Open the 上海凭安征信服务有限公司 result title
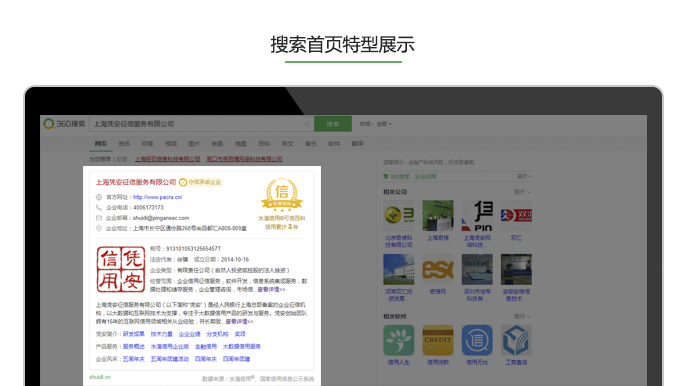Screen dimensions: 686x386 [x=136, y=182]
